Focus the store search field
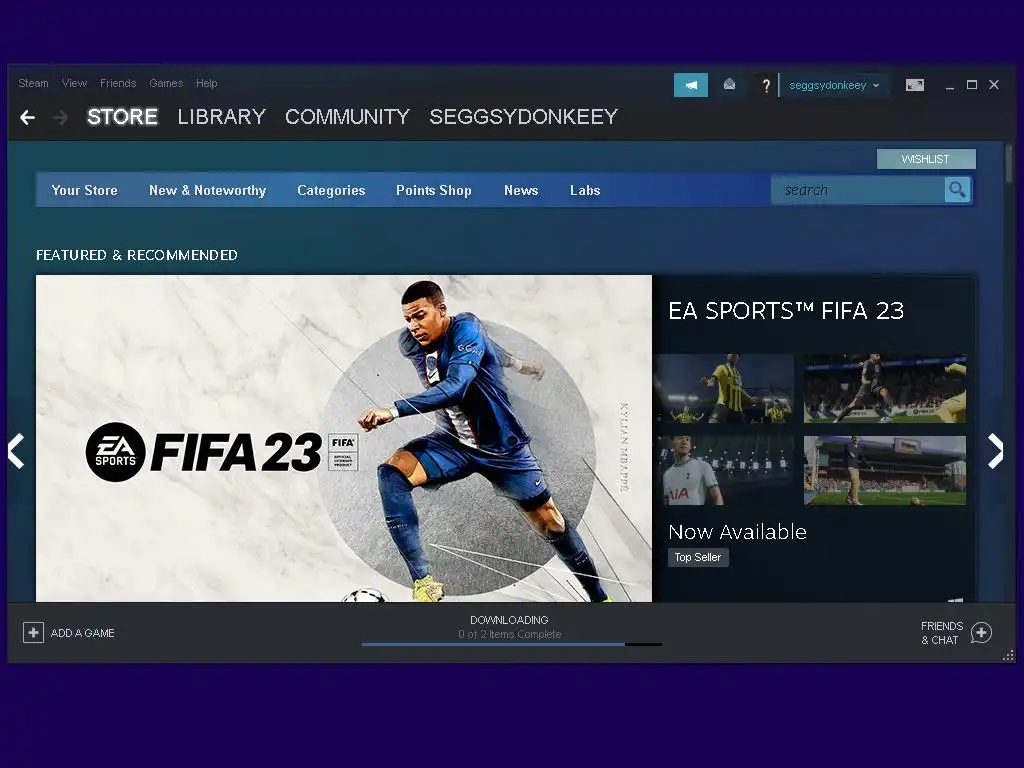This screenshot has height=768, width=1024. pyautogui.click(x=857, y=190)
